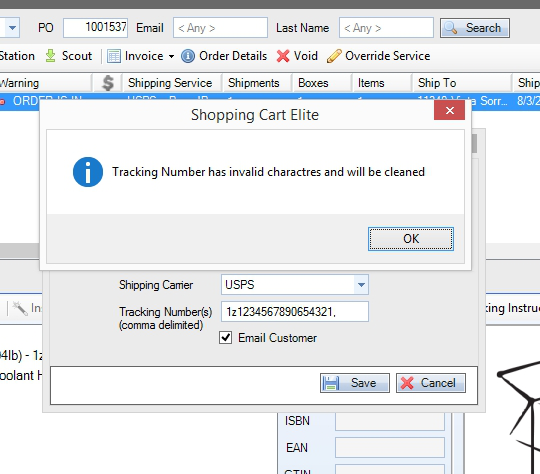This screenshot has height=474, width=540.
Task: Open Order Details from toolbar
Action: point(224,56)
